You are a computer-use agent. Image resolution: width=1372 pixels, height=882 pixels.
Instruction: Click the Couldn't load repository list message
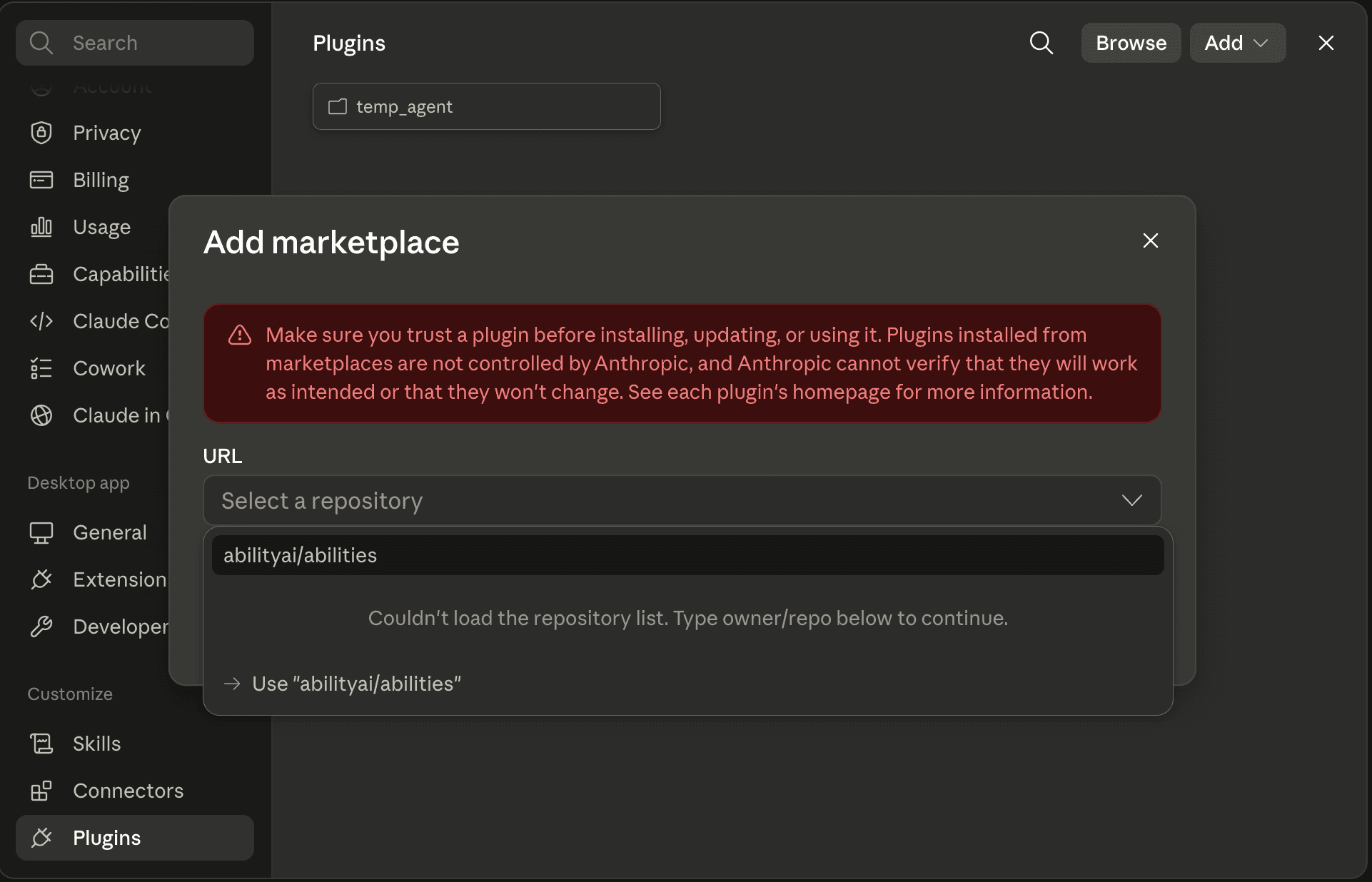coord(688,618)
